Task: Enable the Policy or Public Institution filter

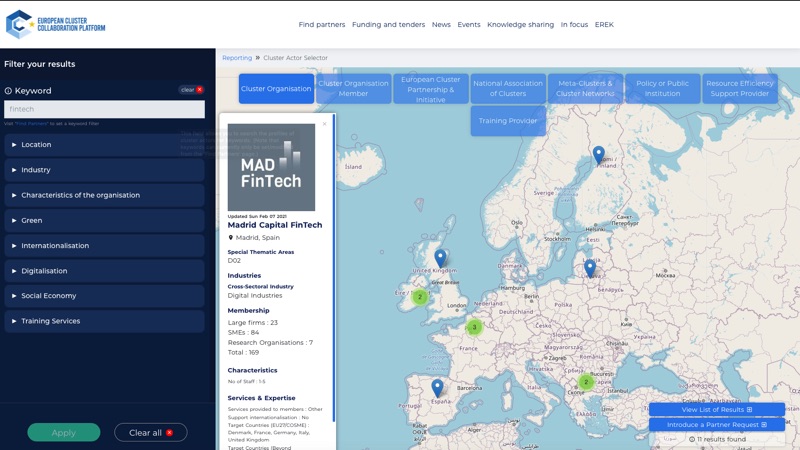Action: click(663, 89)
